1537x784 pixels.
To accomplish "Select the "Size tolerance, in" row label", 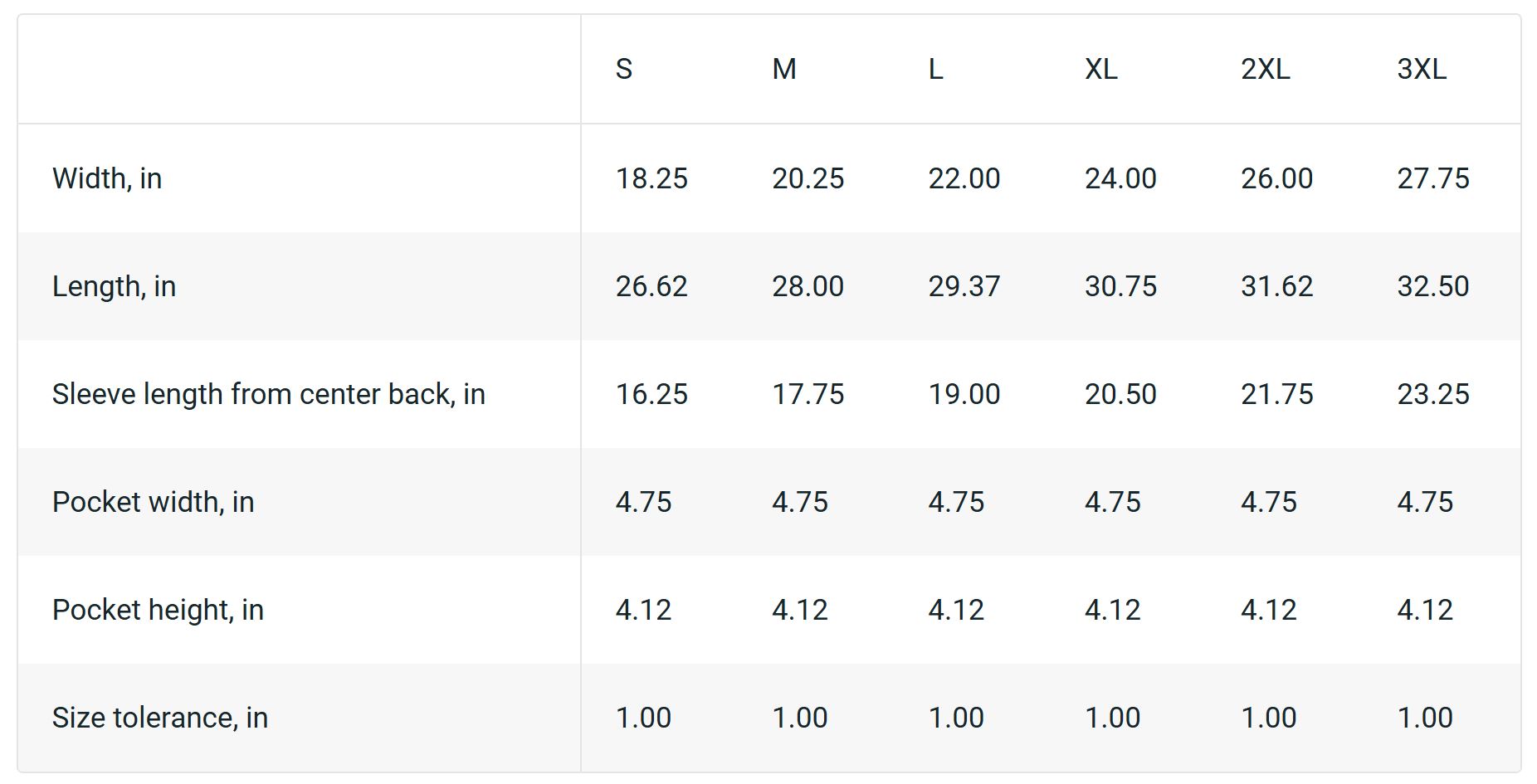I will [160, 718].
